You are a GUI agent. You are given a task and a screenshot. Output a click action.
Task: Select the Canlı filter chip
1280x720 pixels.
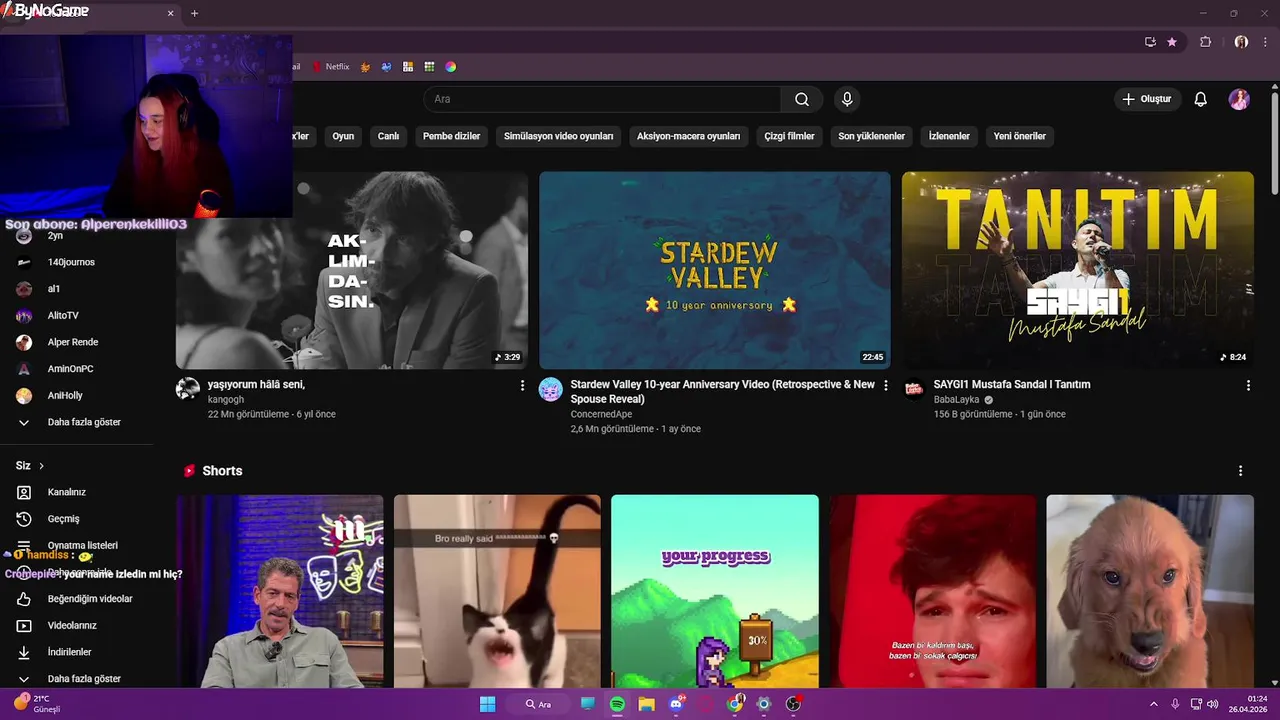388,136
